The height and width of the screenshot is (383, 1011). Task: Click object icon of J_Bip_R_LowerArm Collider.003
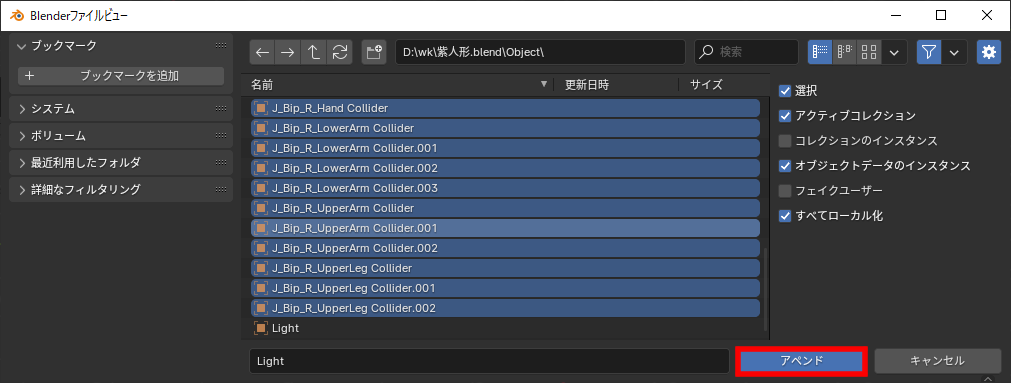pyautogui.click(x=260, y=188)
